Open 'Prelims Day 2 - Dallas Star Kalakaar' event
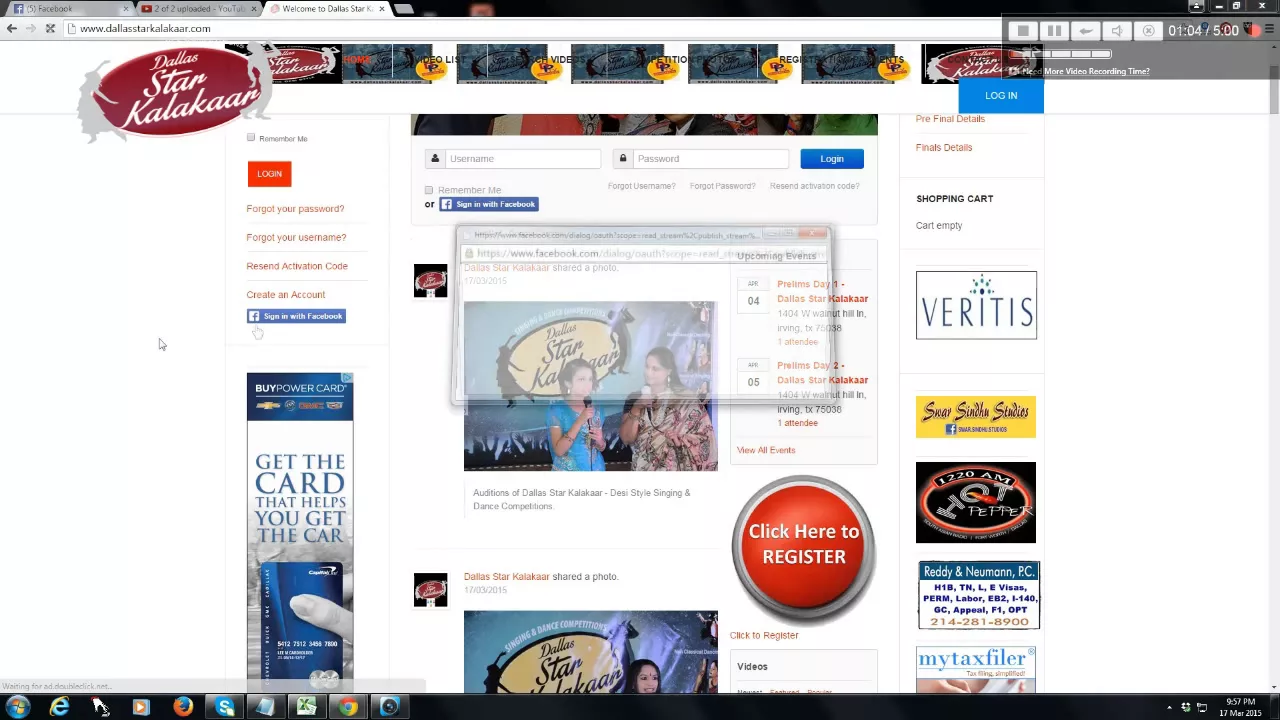1280x720 pixels. point(822,373)
